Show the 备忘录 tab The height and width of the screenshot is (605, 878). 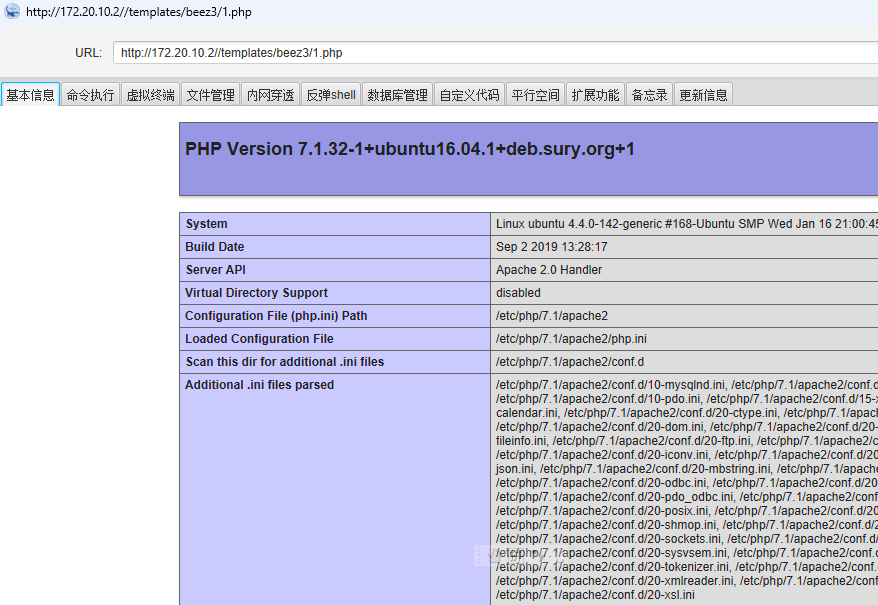coord(650,95)
